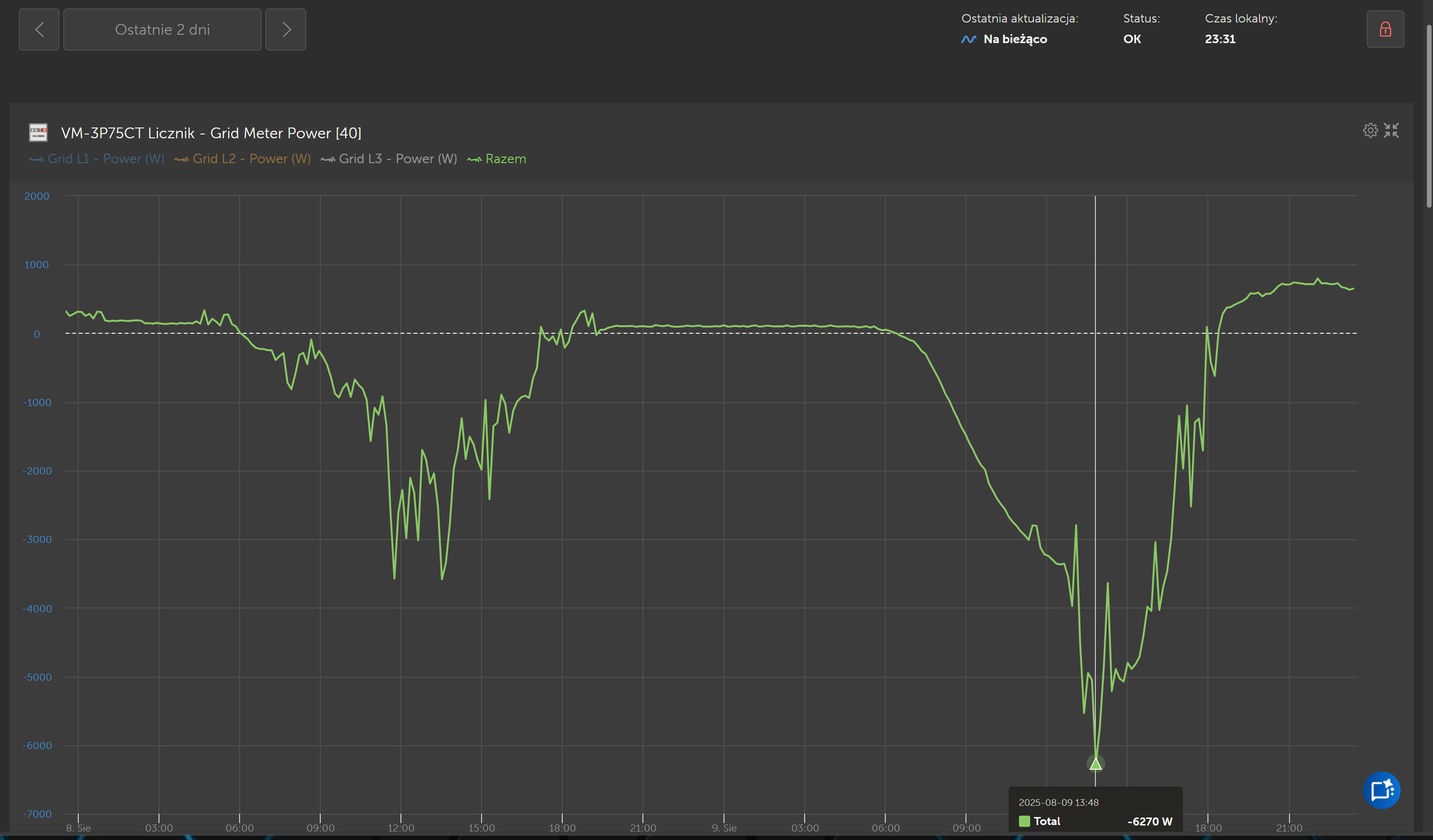1433x840 pixels.
Task: Toggle Grid L1 - Power (W) series
Action: (97, 159)
